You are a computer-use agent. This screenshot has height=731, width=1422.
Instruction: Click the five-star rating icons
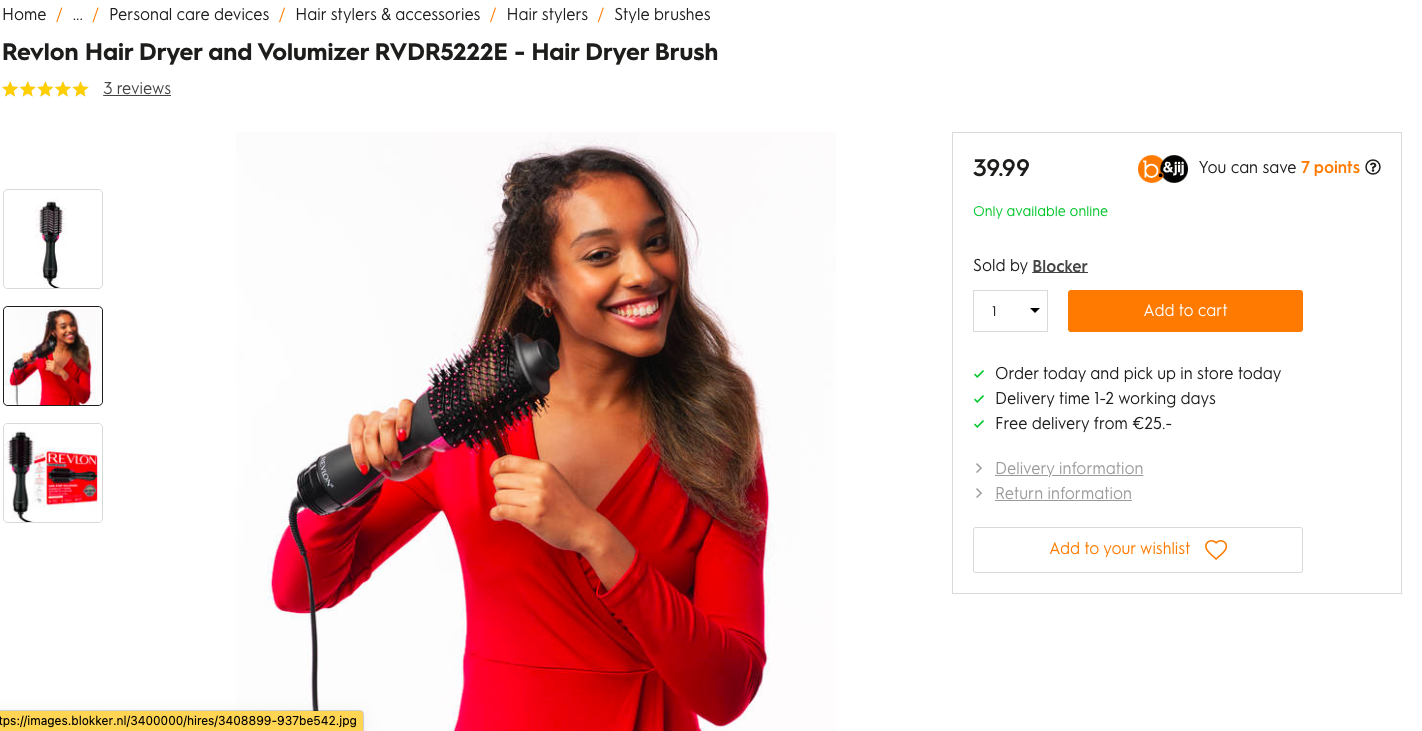(46, 89)
